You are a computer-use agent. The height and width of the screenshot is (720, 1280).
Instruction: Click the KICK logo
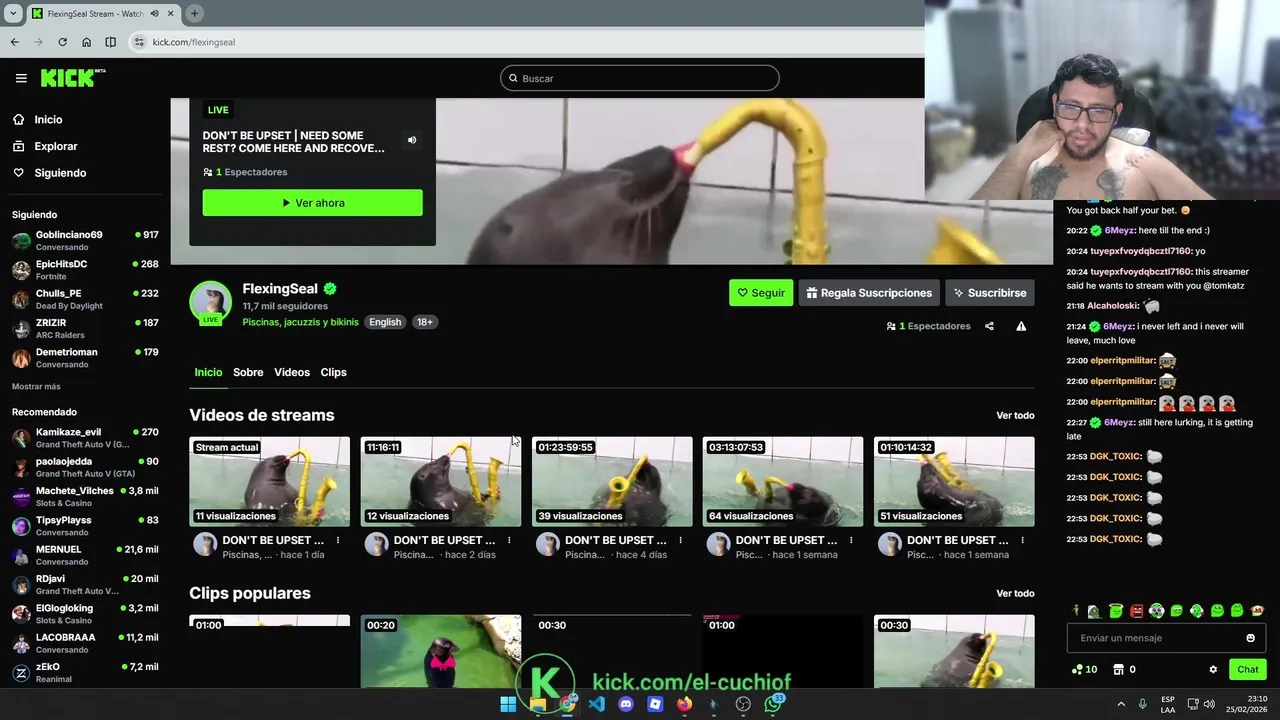click(x=73, y=78)
